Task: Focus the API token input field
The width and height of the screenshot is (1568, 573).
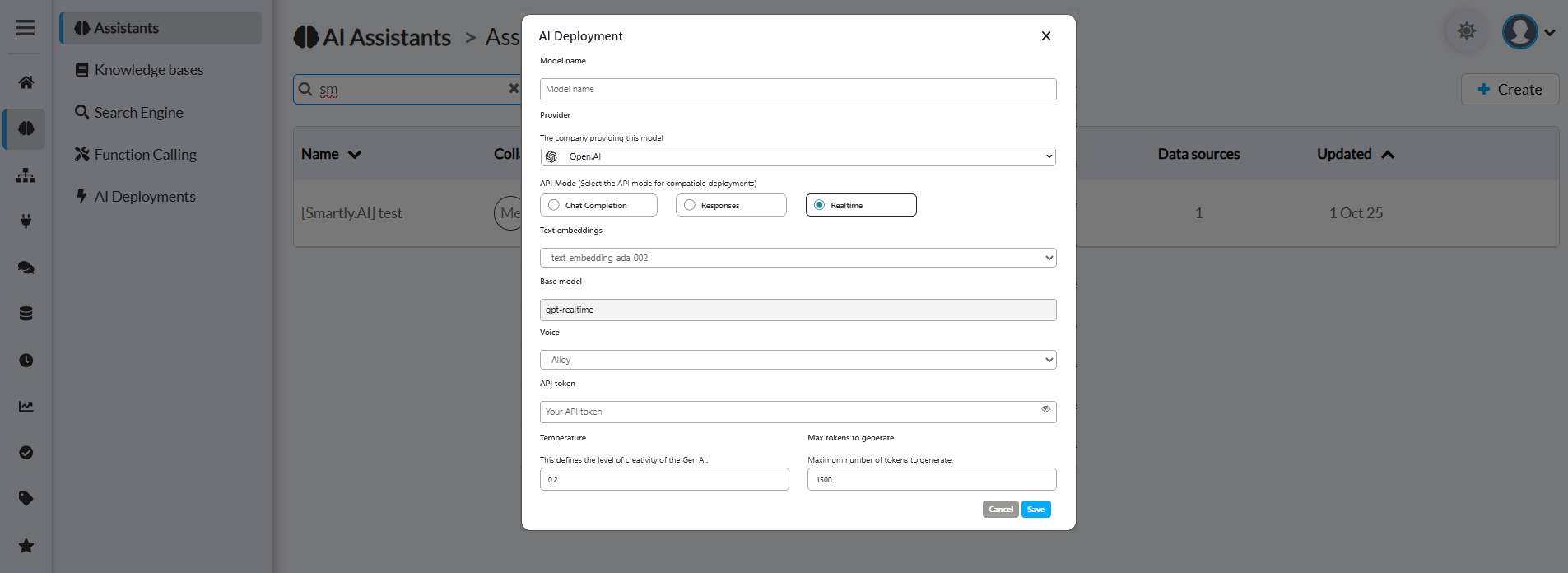Action: click(798, 412)
